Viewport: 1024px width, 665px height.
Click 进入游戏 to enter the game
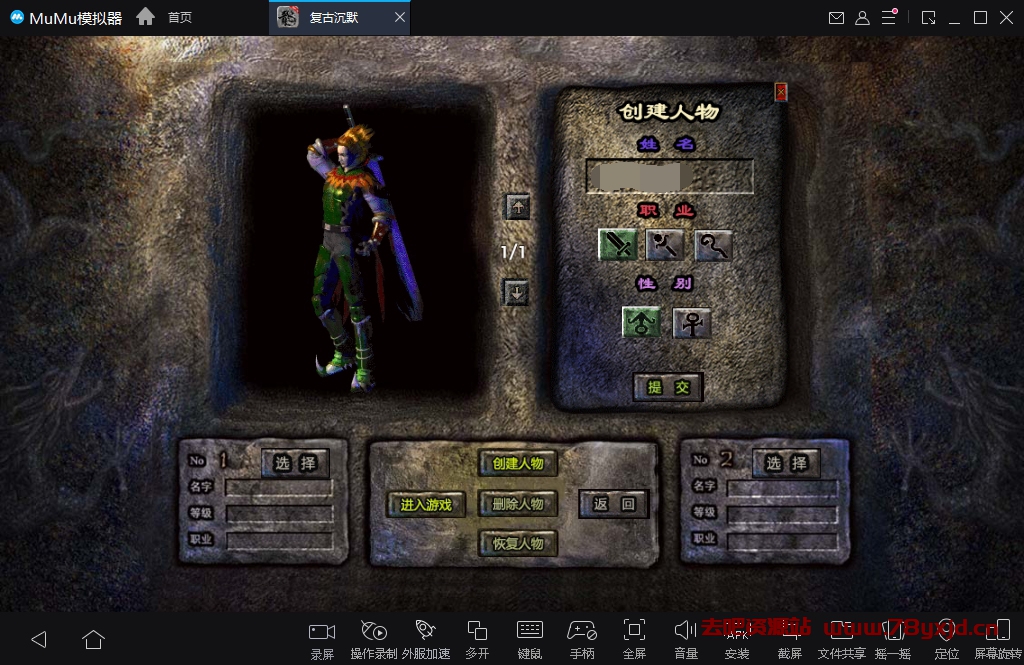pos(426,504)
